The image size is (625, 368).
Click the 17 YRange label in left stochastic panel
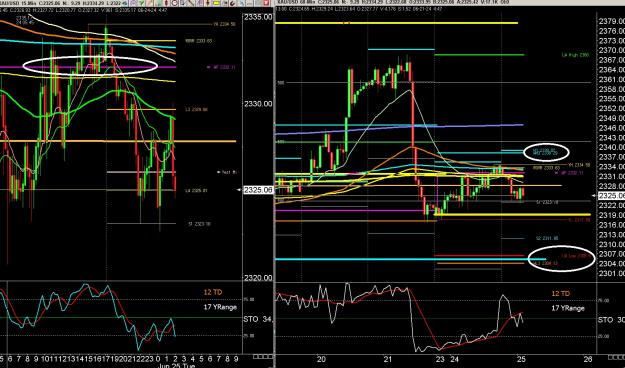220,307
